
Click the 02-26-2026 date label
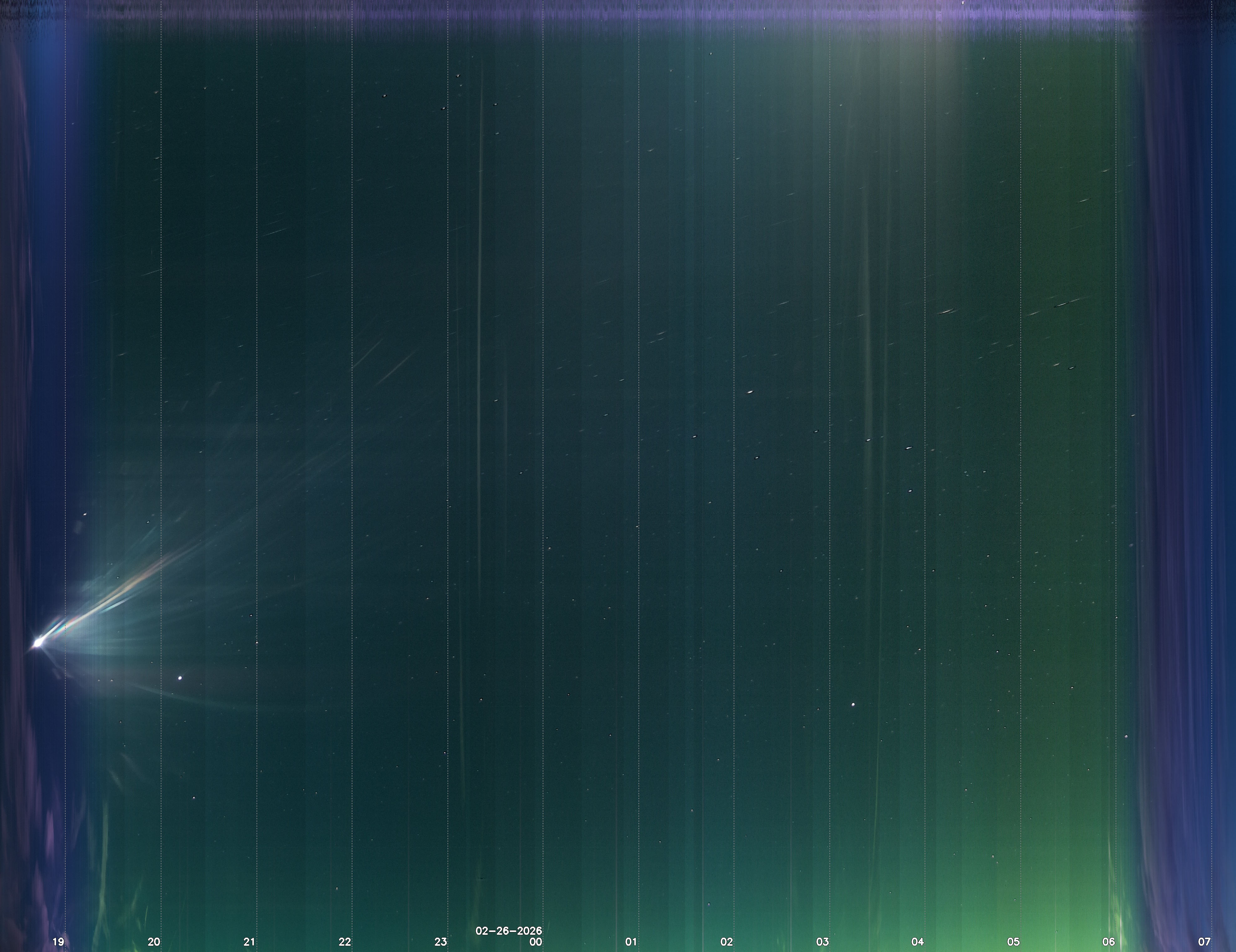(509, 931)
